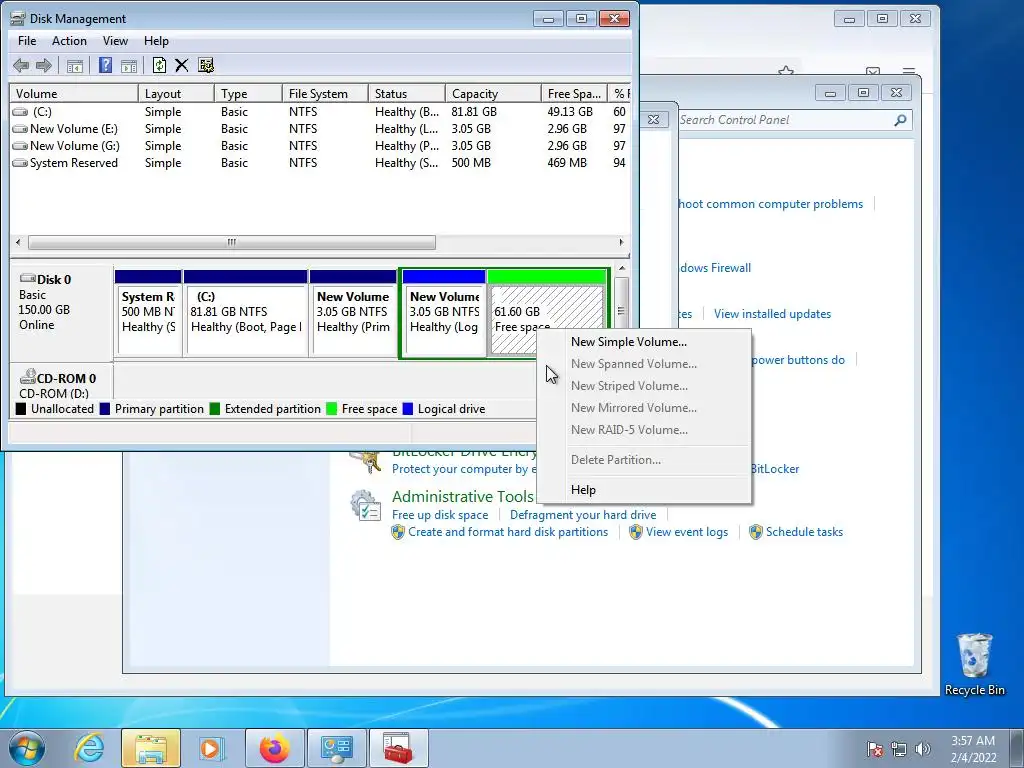Click the left scroll arrow of volume list
The image size is (1024, 768).
[18, 242]
